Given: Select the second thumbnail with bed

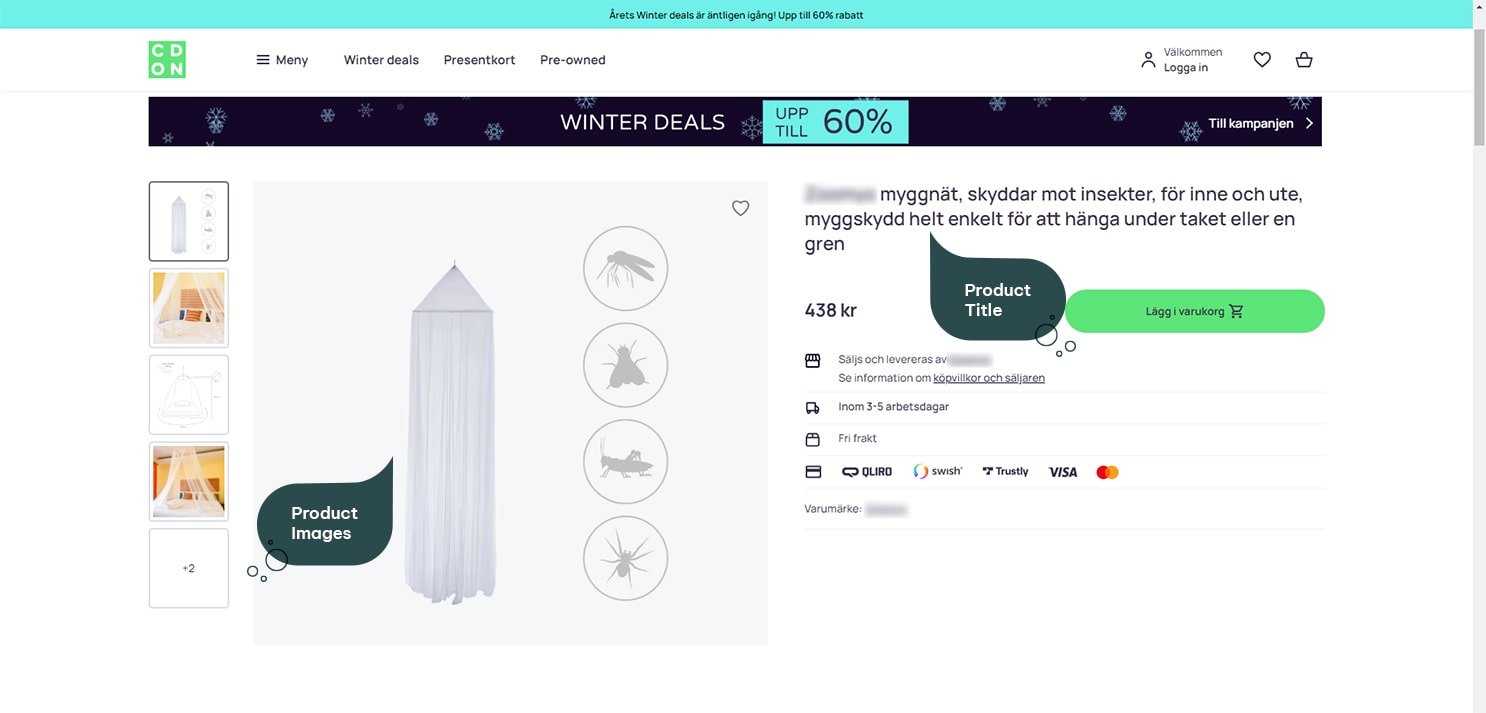Looking at the screenshot, I should coord(189,308).
